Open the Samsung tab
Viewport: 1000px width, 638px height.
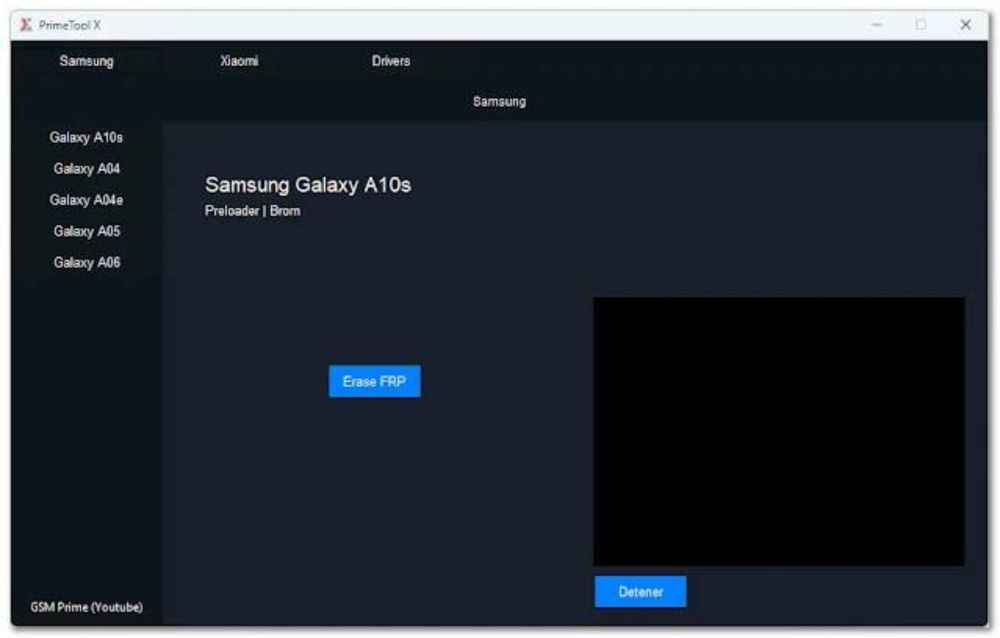[x=86, y=61]
